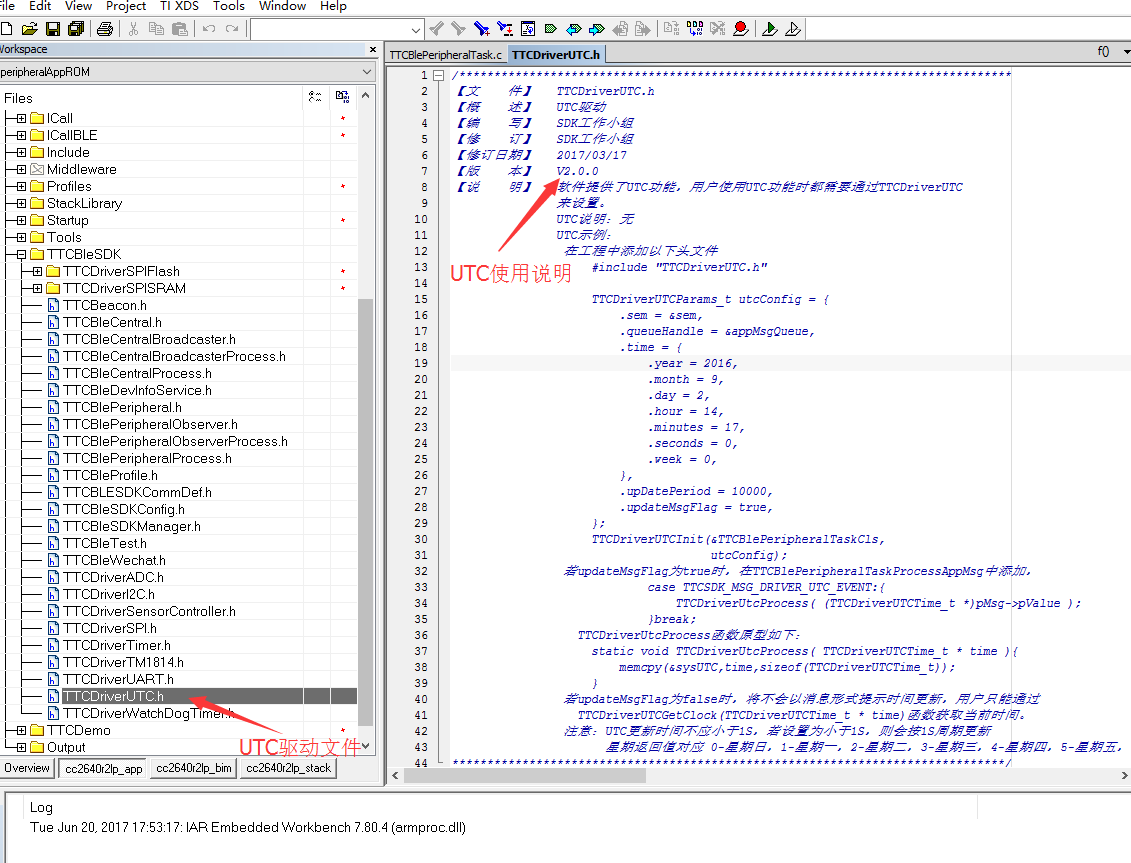Click the Find Previous toolbar icon
This screenshot has height=863, width=1131.
[x=436, y=29]
